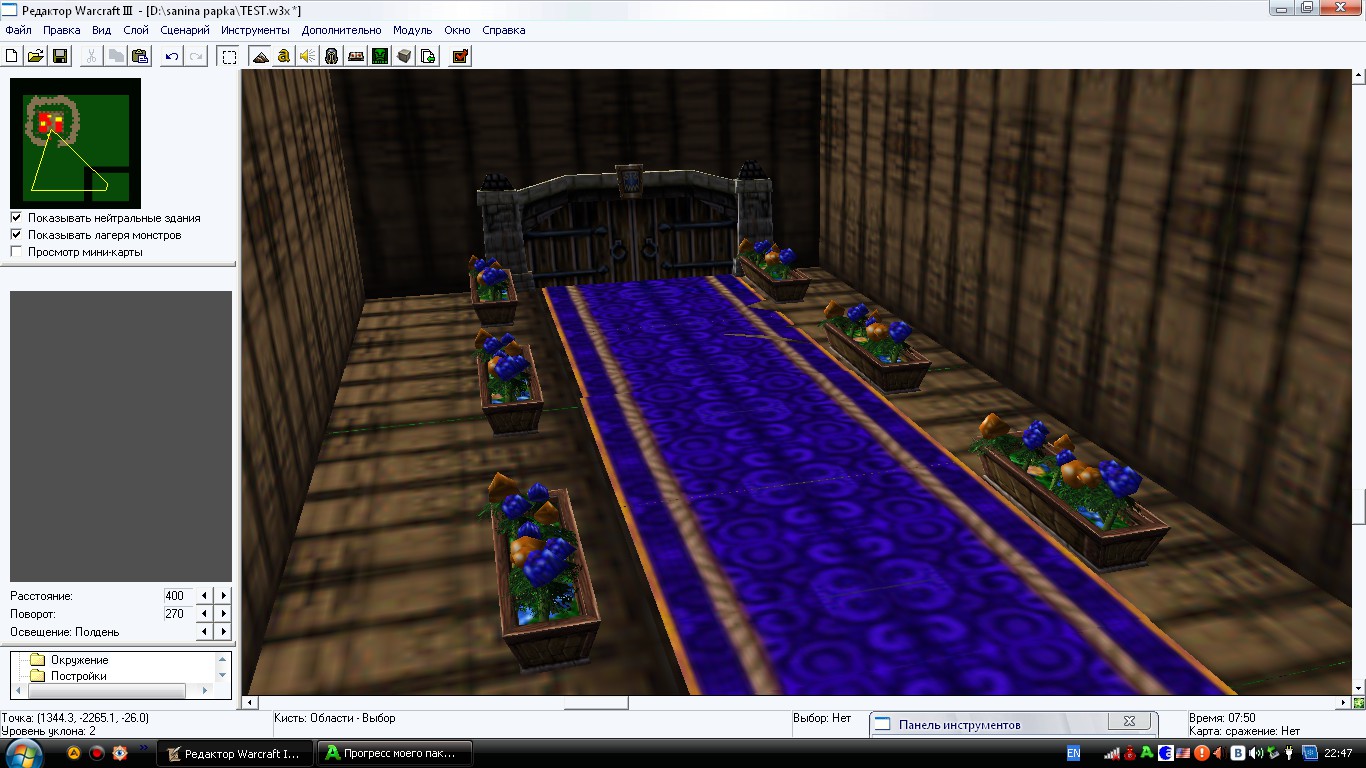Show hidden quick launch items with the chevron
The width and height of the screenshot is (1366, 768).
(143, 747)
